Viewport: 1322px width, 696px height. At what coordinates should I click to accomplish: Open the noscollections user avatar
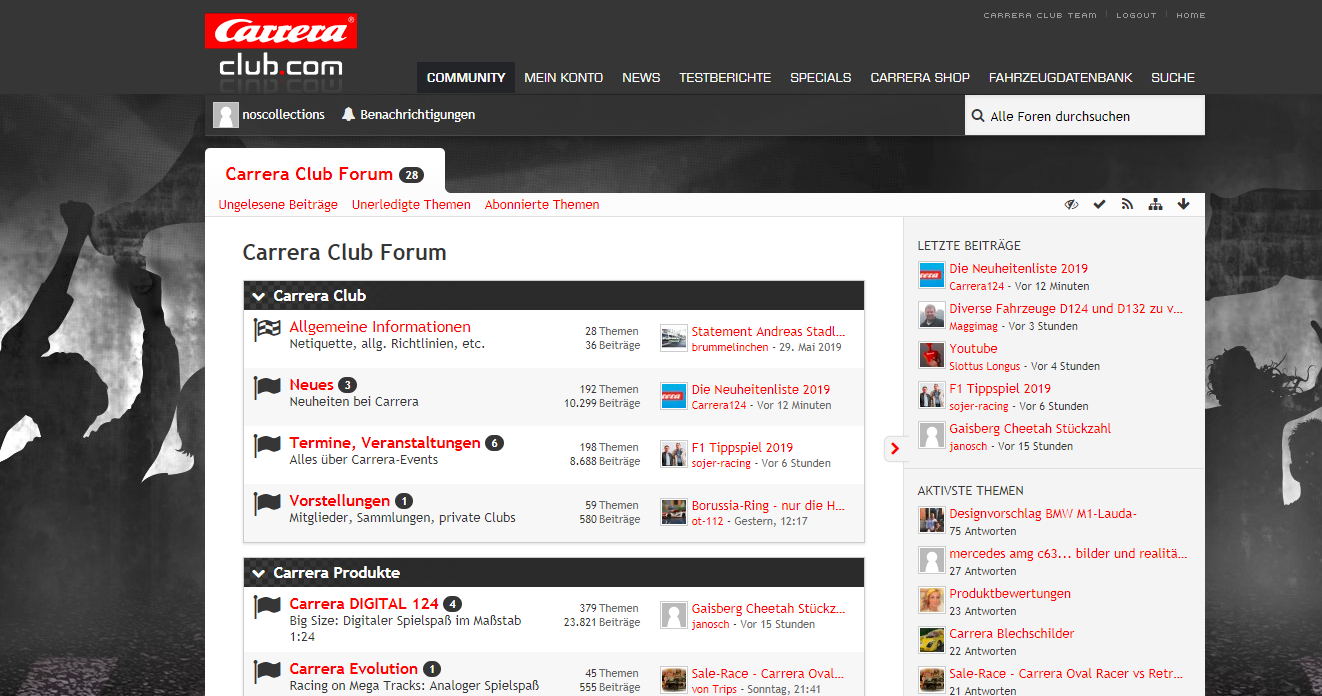pos(226,115)
